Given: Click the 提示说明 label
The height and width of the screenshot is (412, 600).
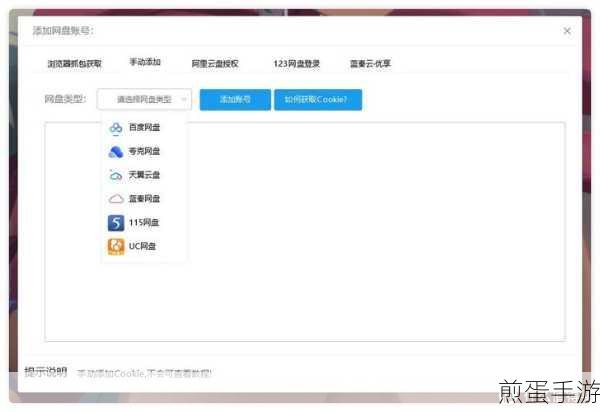Looking at the screenshot, I should [46, 371].
